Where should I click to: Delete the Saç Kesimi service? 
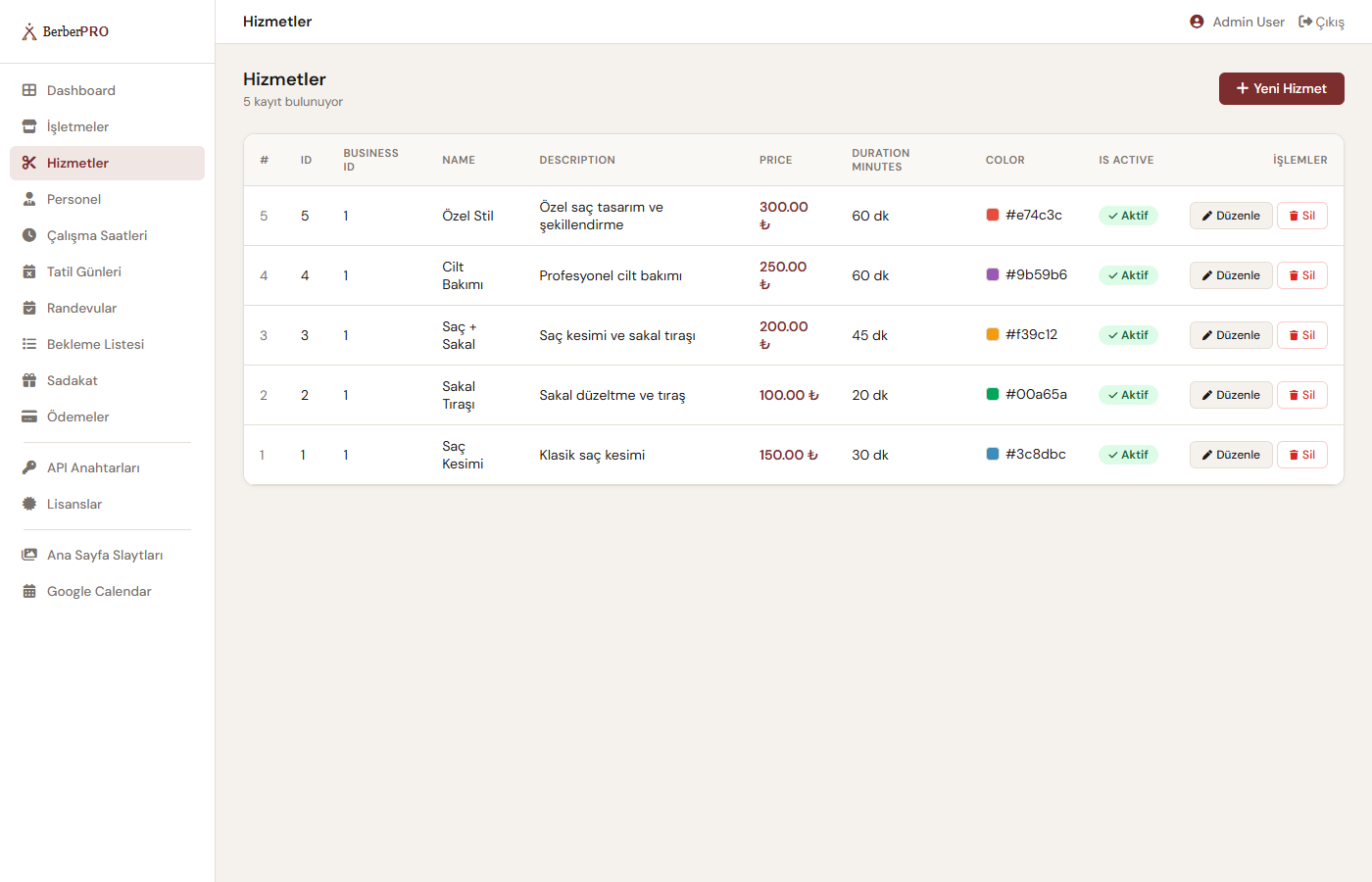[x=1301, y=455]
